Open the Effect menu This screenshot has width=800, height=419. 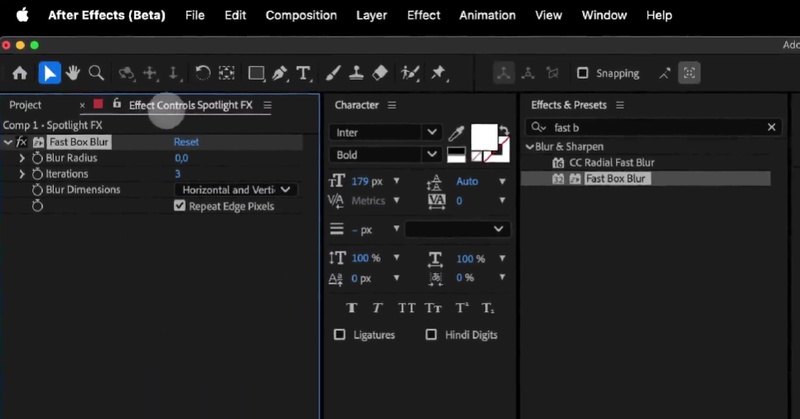point(423,15)
